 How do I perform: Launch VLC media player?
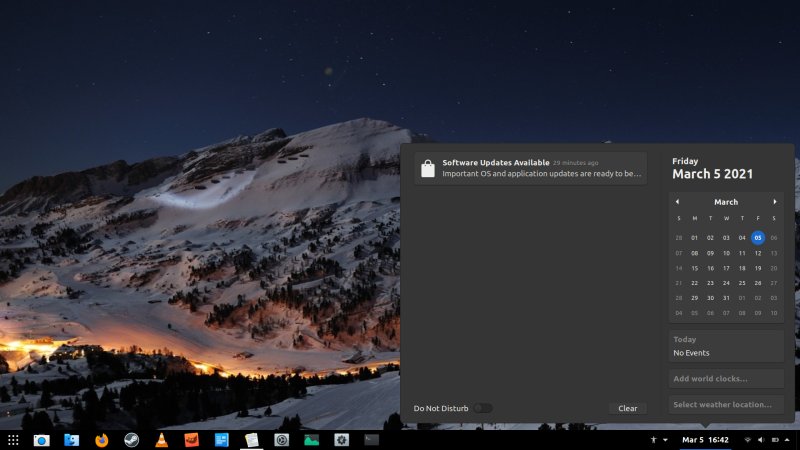pos(161,440)
